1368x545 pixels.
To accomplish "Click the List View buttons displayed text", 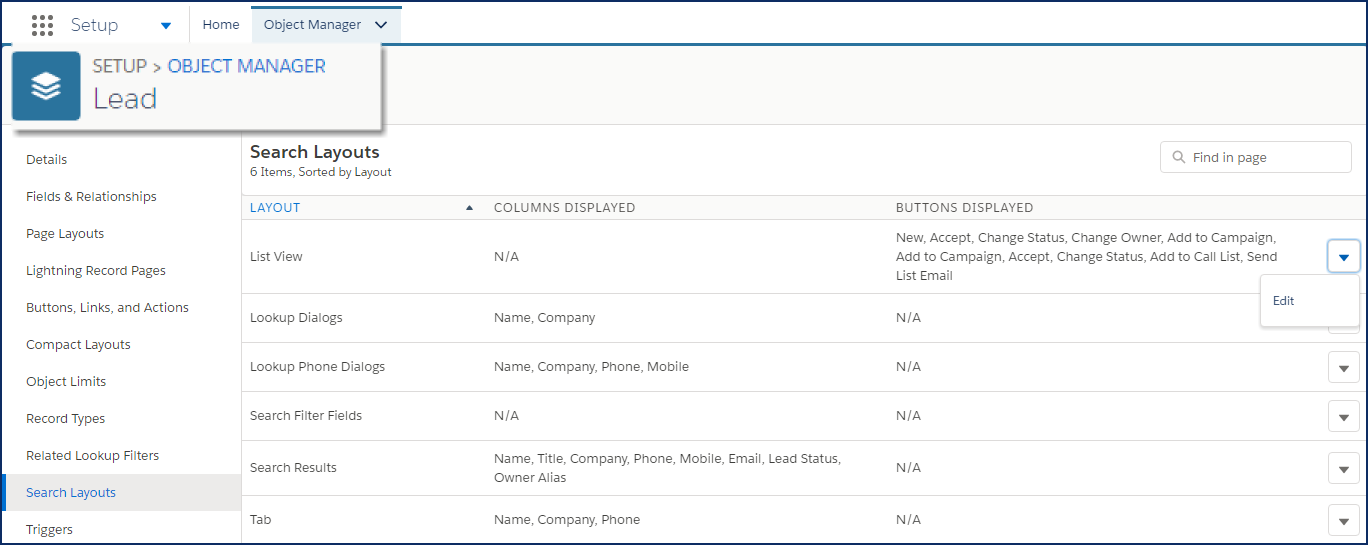I will coord(1086,257).
